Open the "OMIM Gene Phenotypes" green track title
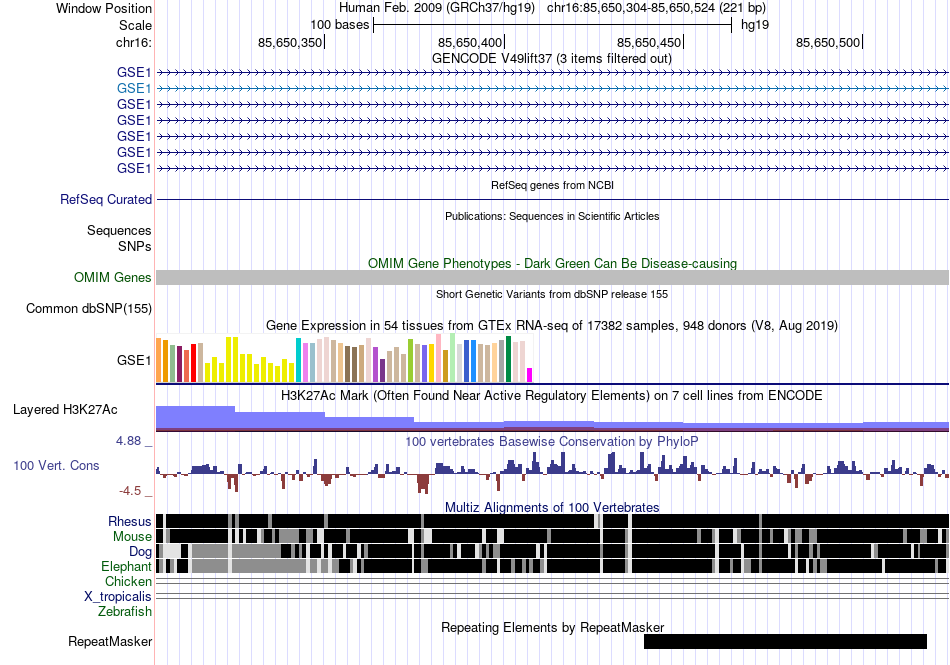Screen dimensions: 950x665 click(552, 263)
